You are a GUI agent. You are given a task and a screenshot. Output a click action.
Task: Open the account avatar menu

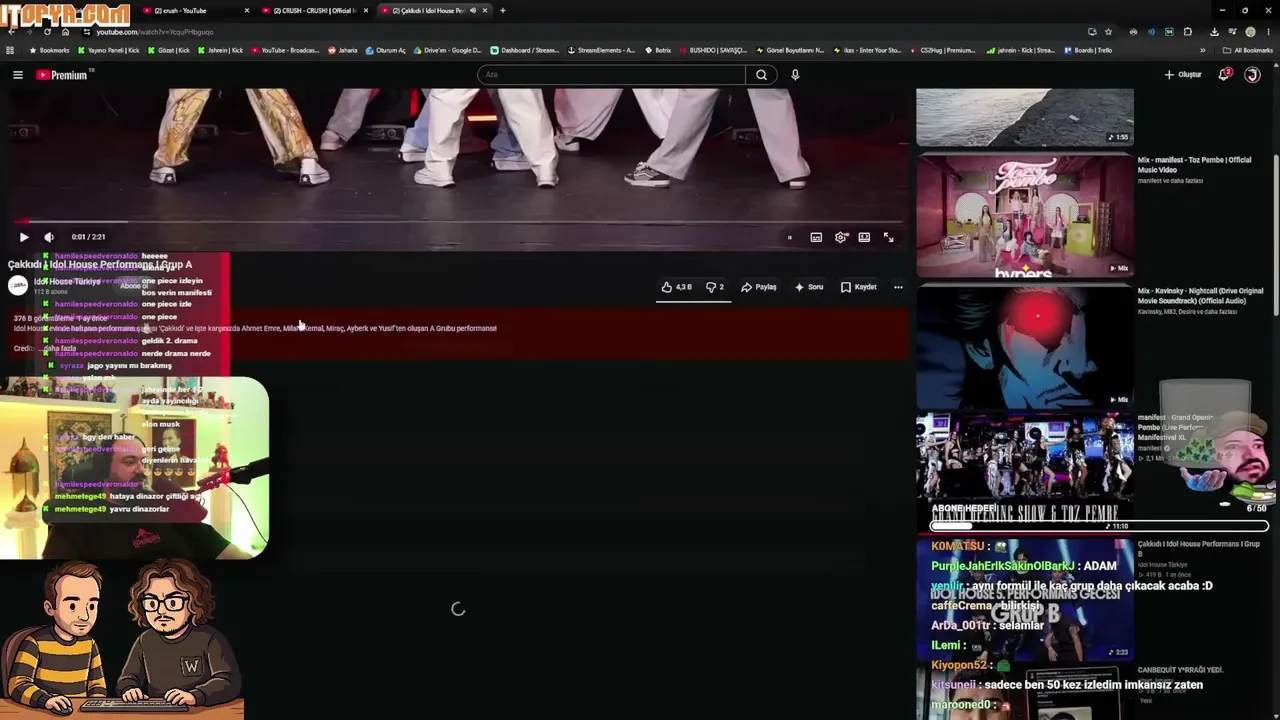(1252, 75)
